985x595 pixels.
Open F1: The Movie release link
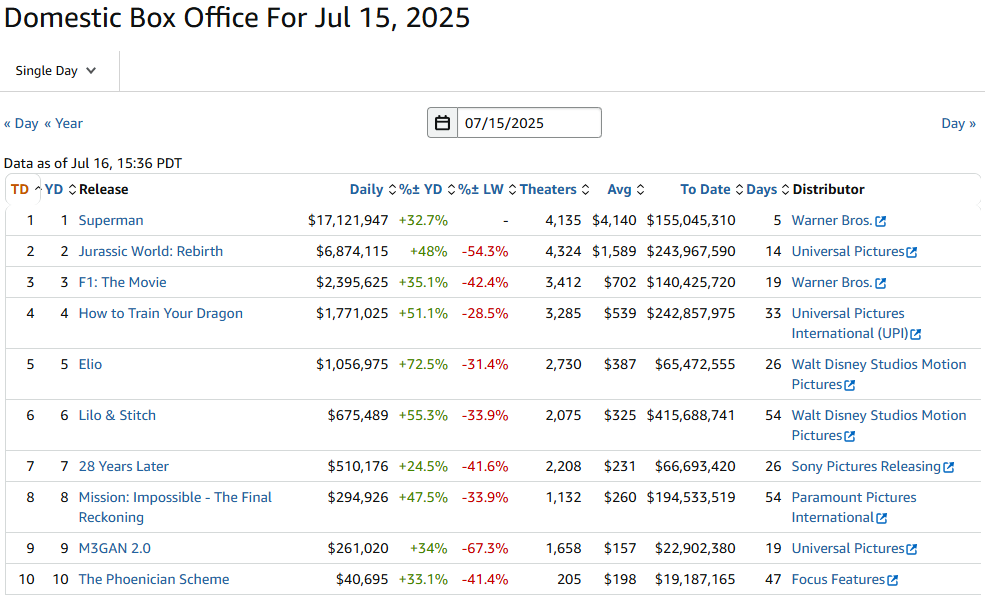click(122, 282)
